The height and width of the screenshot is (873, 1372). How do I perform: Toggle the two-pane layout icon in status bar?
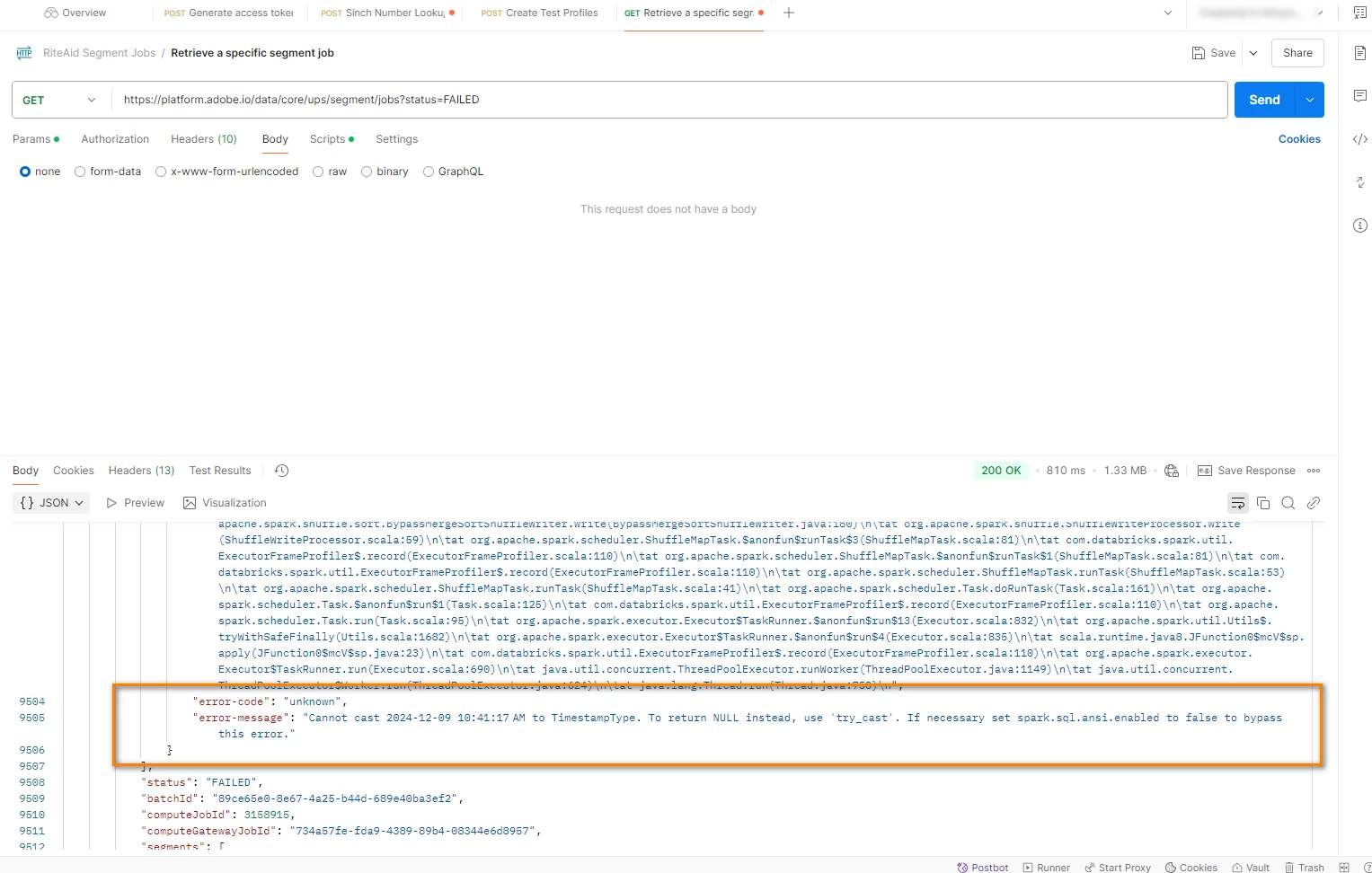tap(1344, 868)
